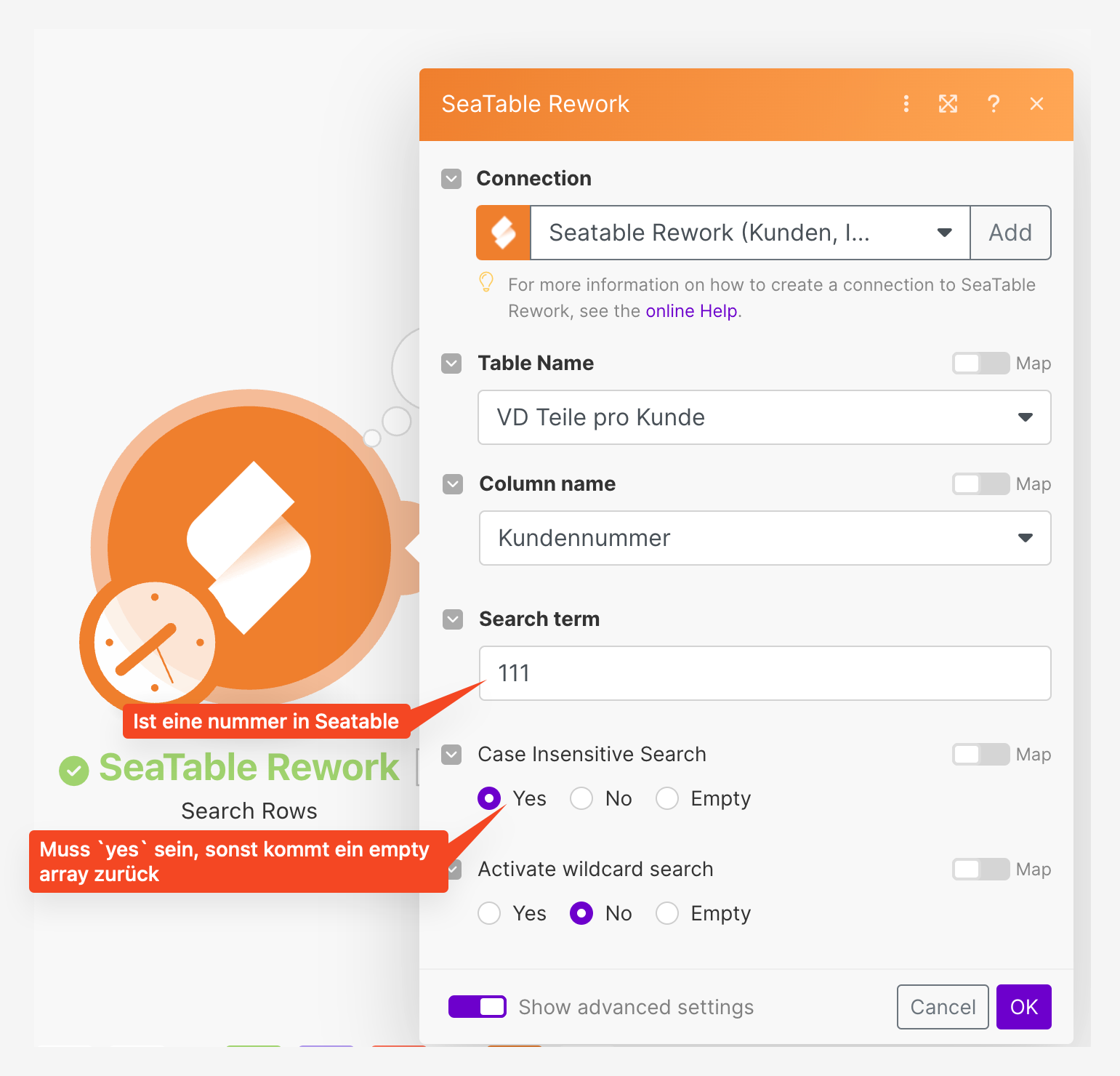
Task: Click the lightbulb hint icon
Action: click(486, 282)
